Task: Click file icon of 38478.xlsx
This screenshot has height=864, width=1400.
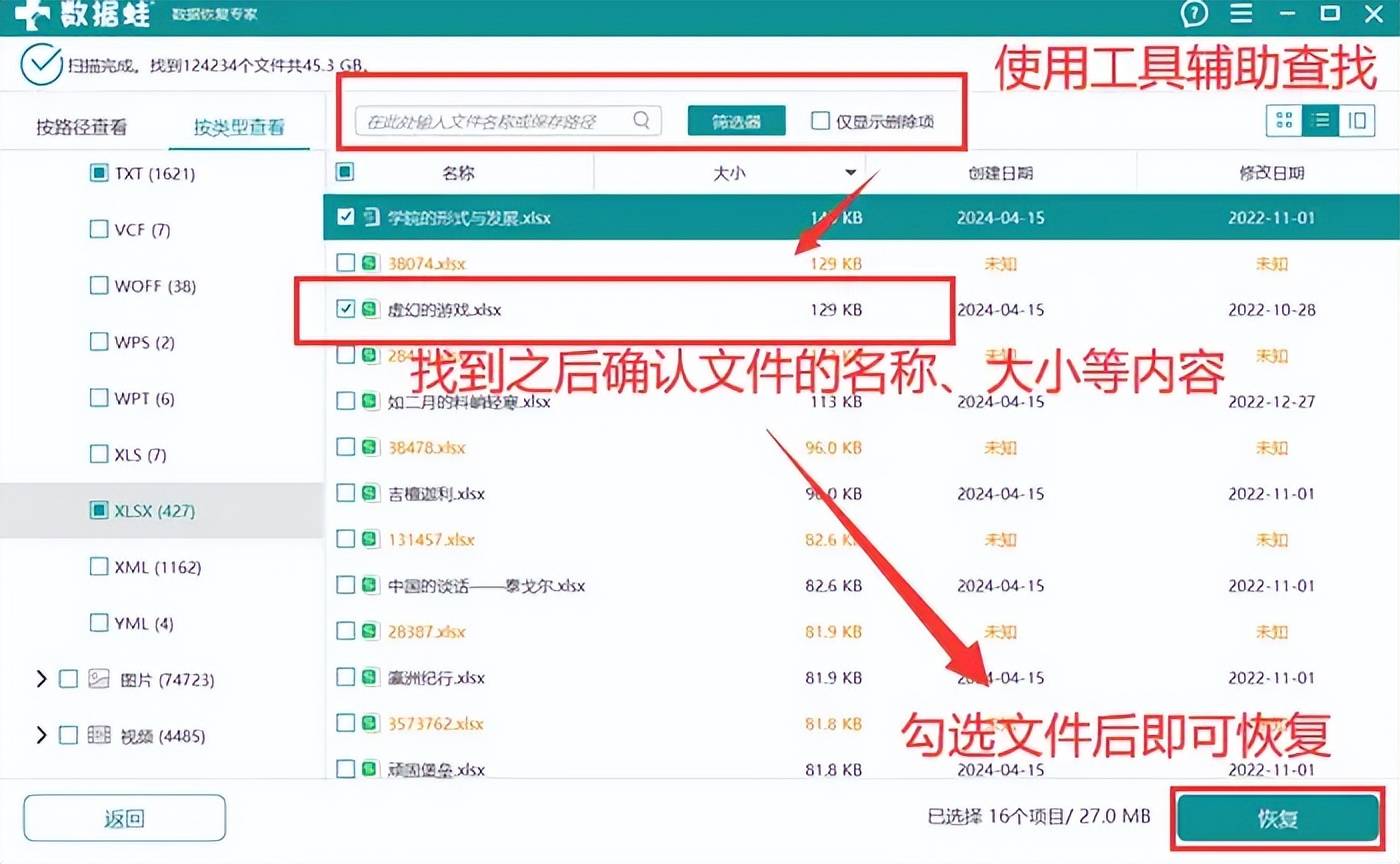Action: [370, 447]
